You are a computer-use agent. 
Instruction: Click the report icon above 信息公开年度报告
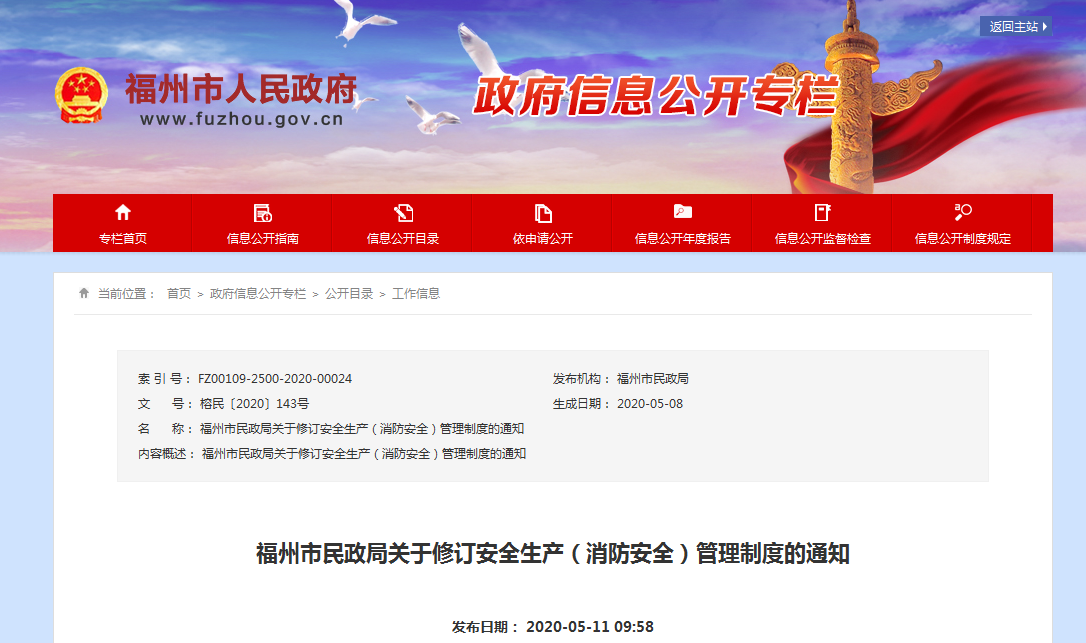682,213
